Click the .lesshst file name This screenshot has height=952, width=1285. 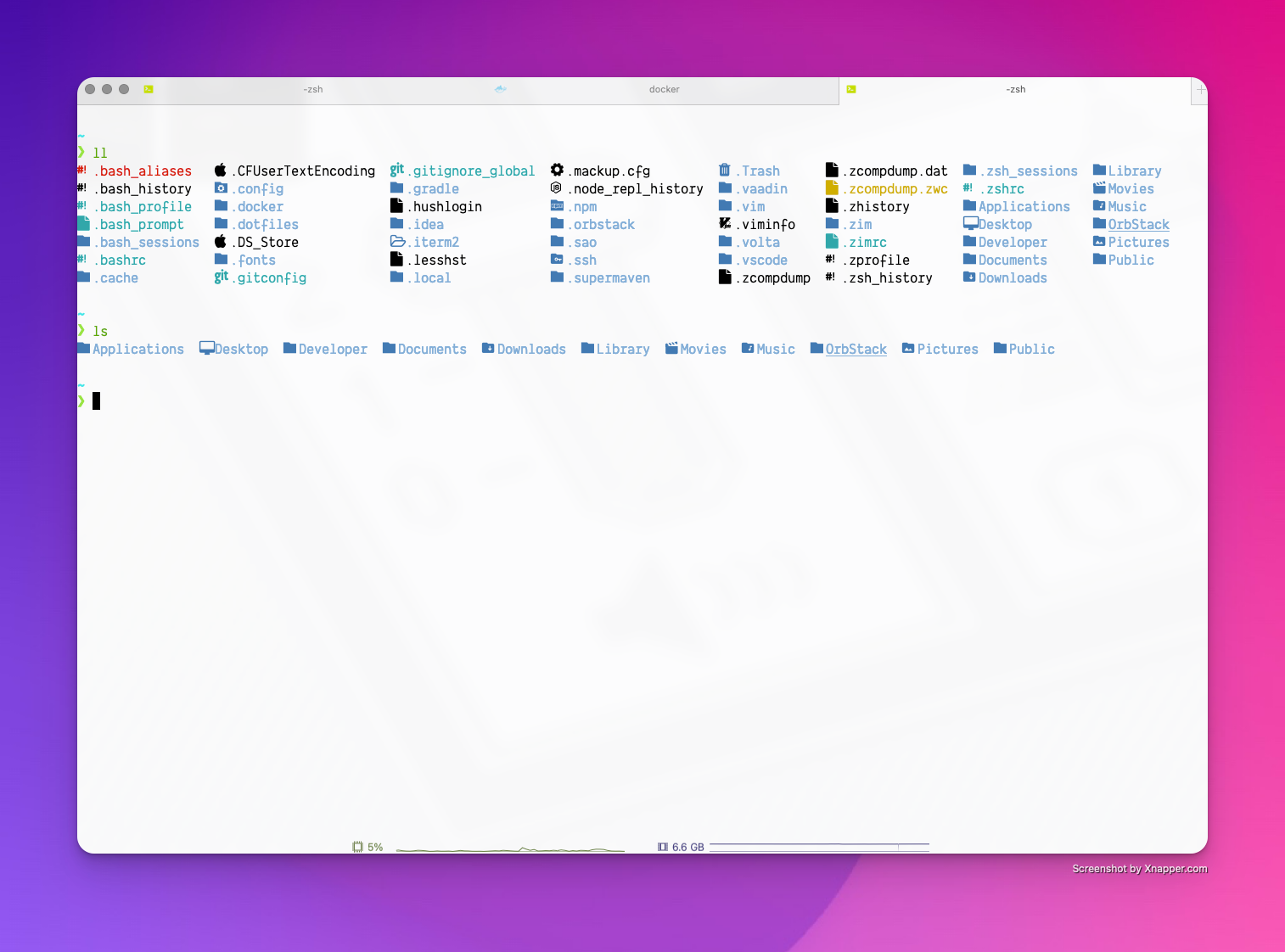[436, 260]
